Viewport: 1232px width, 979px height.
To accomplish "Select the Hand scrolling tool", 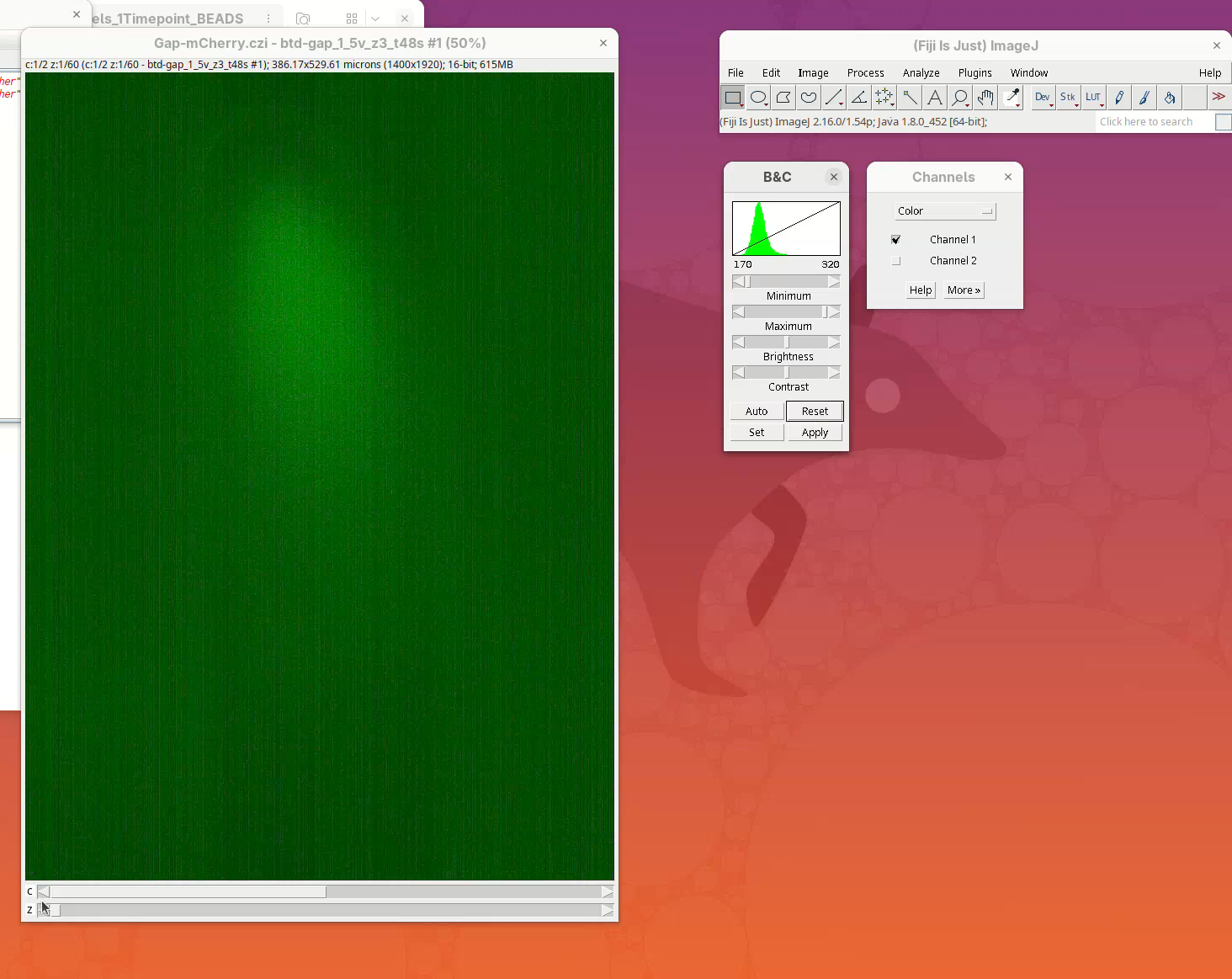I will tap(985, 98).
